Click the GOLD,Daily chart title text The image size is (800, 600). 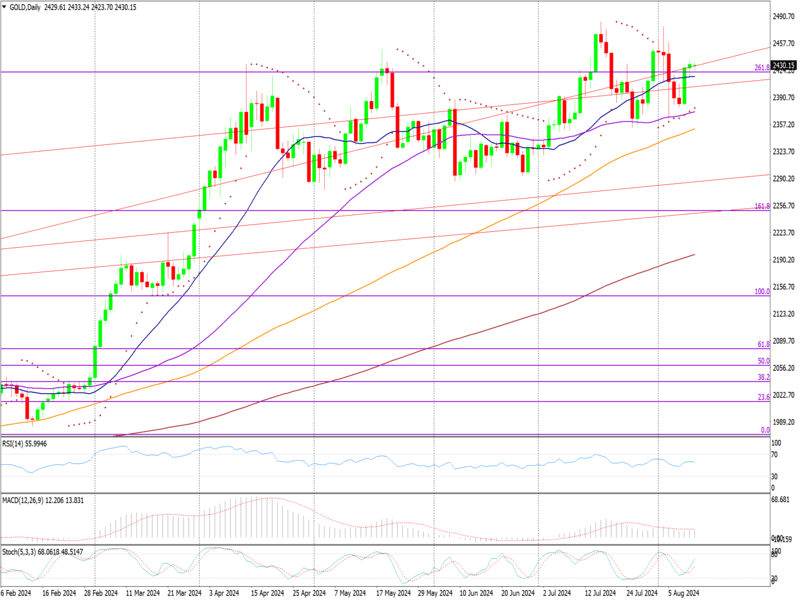[x=26, y=6]
